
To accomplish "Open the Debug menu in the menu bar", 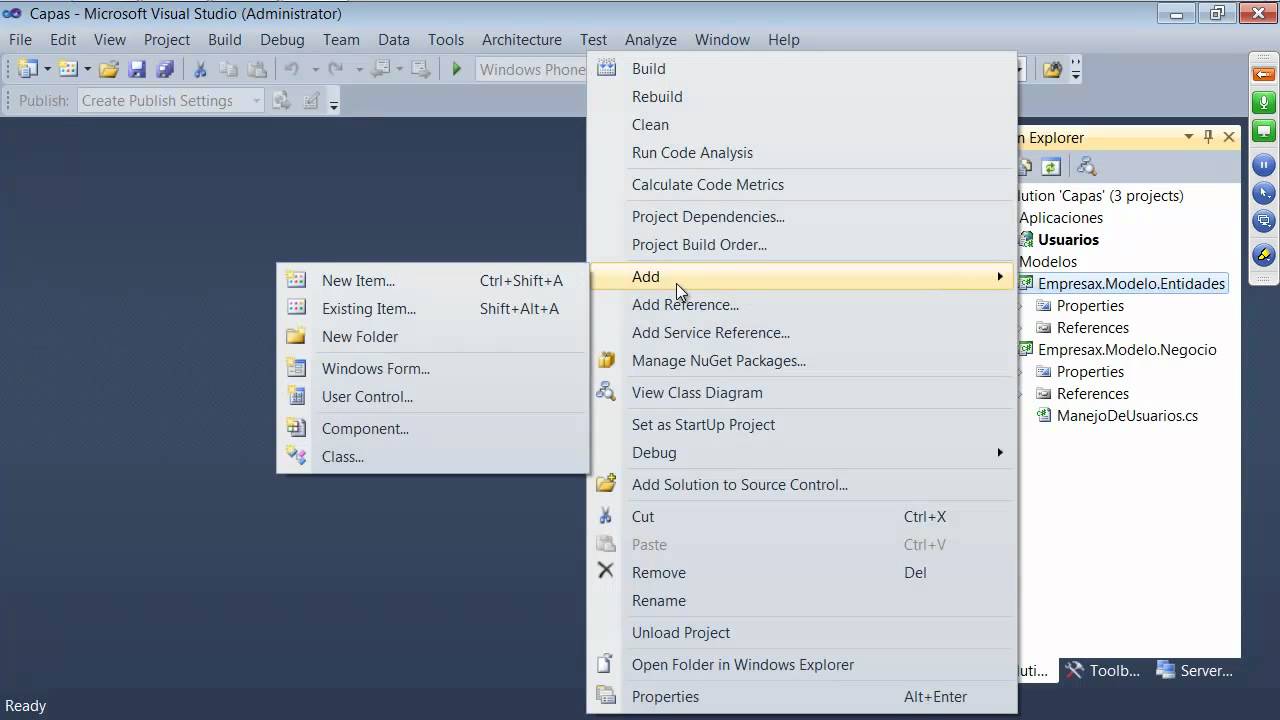I will 282,40.
